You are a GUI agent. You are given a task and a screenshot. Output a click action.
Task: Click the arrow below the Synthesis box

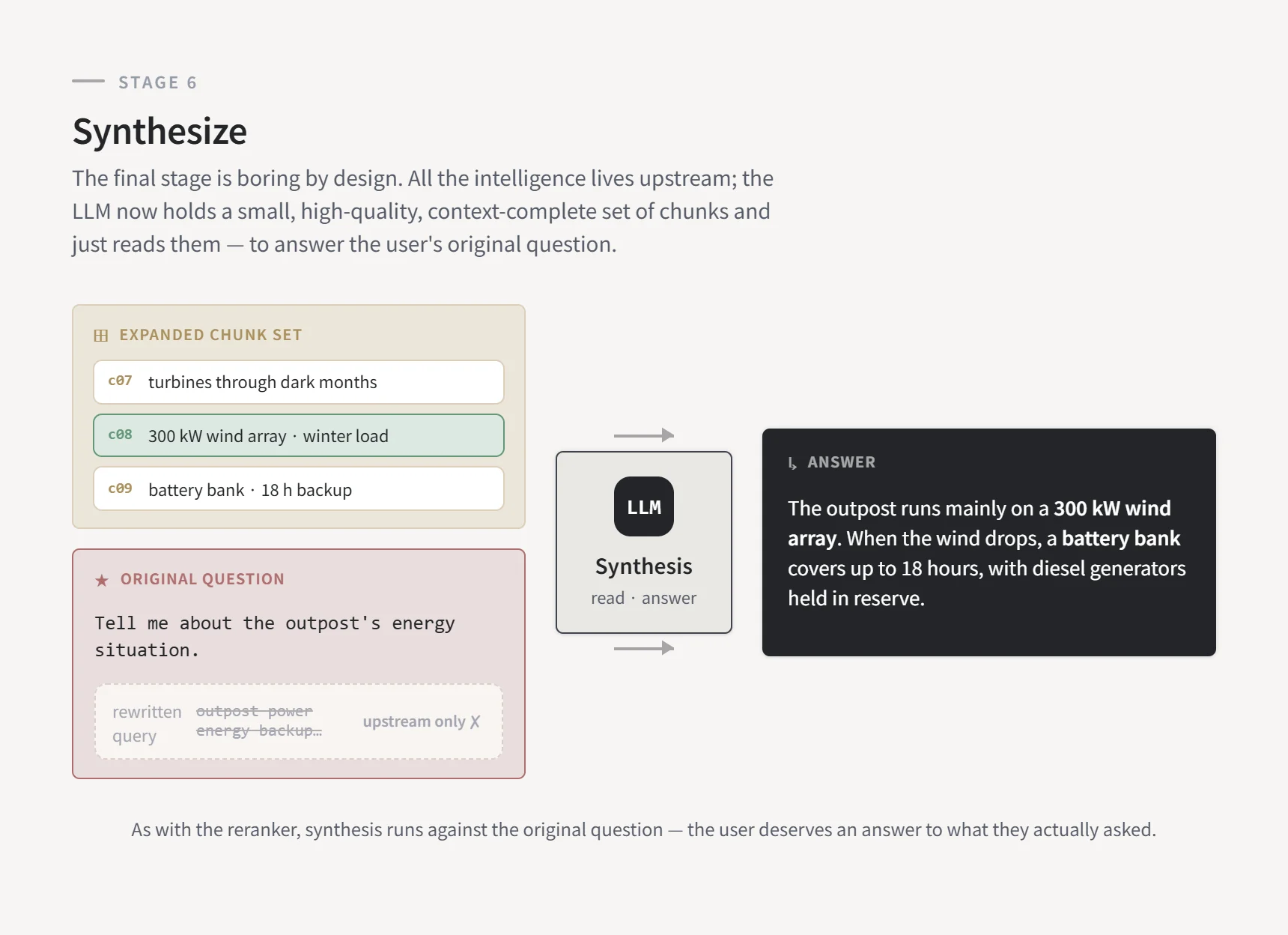pyautogui.click(x=644, y=648)
